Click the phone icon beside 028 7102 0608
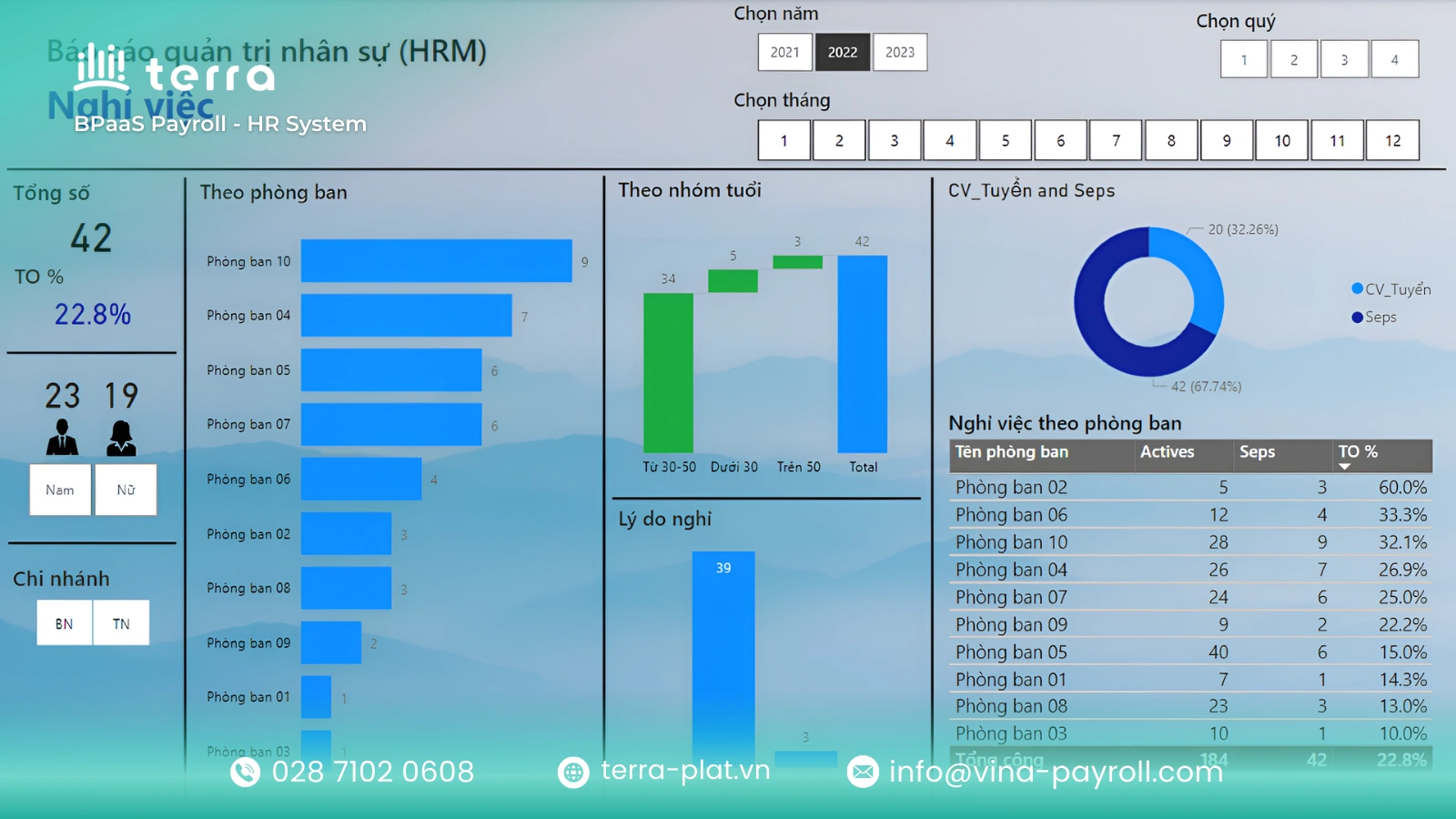This screenshot has width=1456, height=819. point(245,773)
